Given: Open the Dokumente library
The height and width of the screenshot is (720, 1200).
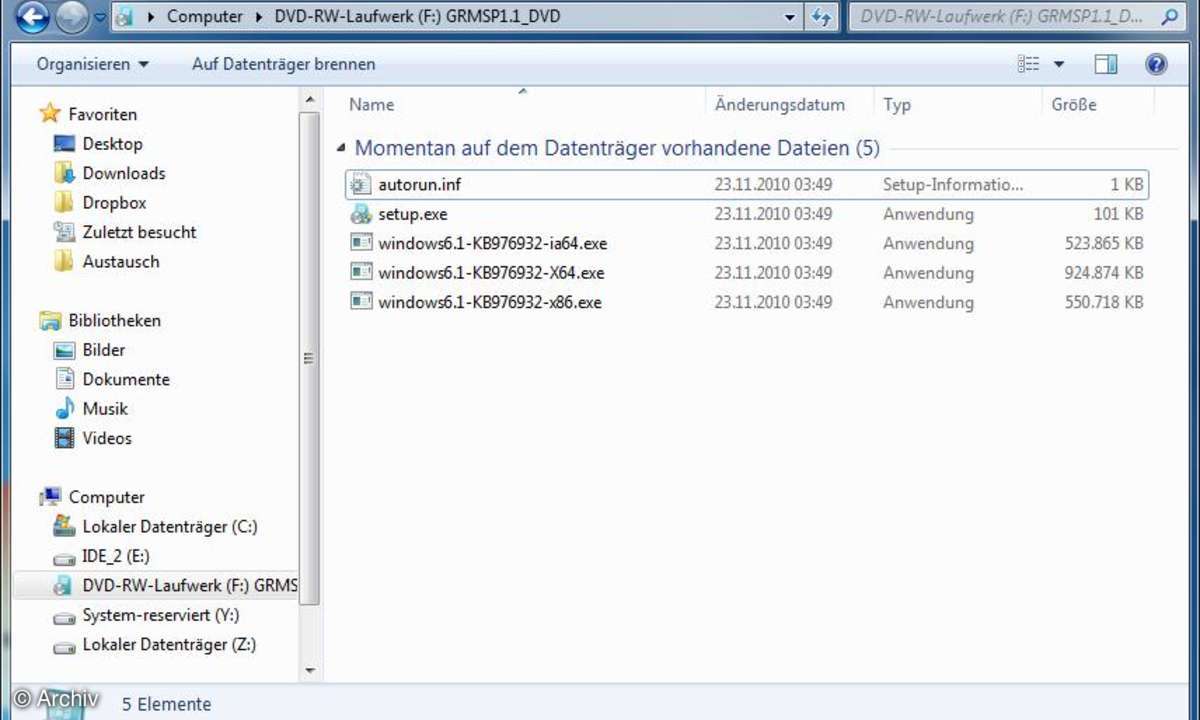Looking at the screenshot, I should click(126, 379).
